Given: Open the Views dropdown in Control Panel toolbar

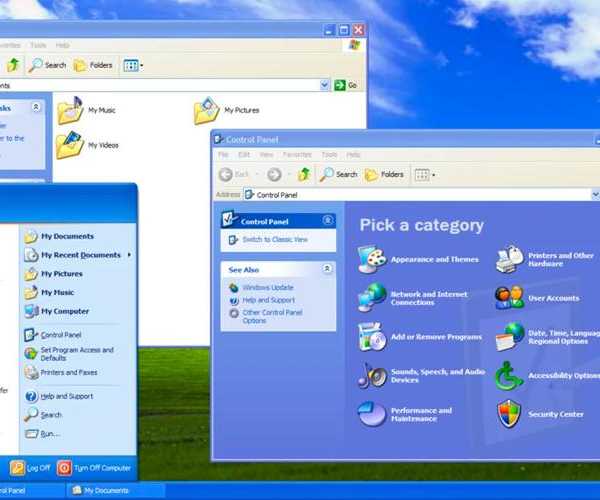Looking at the screenshot, I should coord(434,174).
